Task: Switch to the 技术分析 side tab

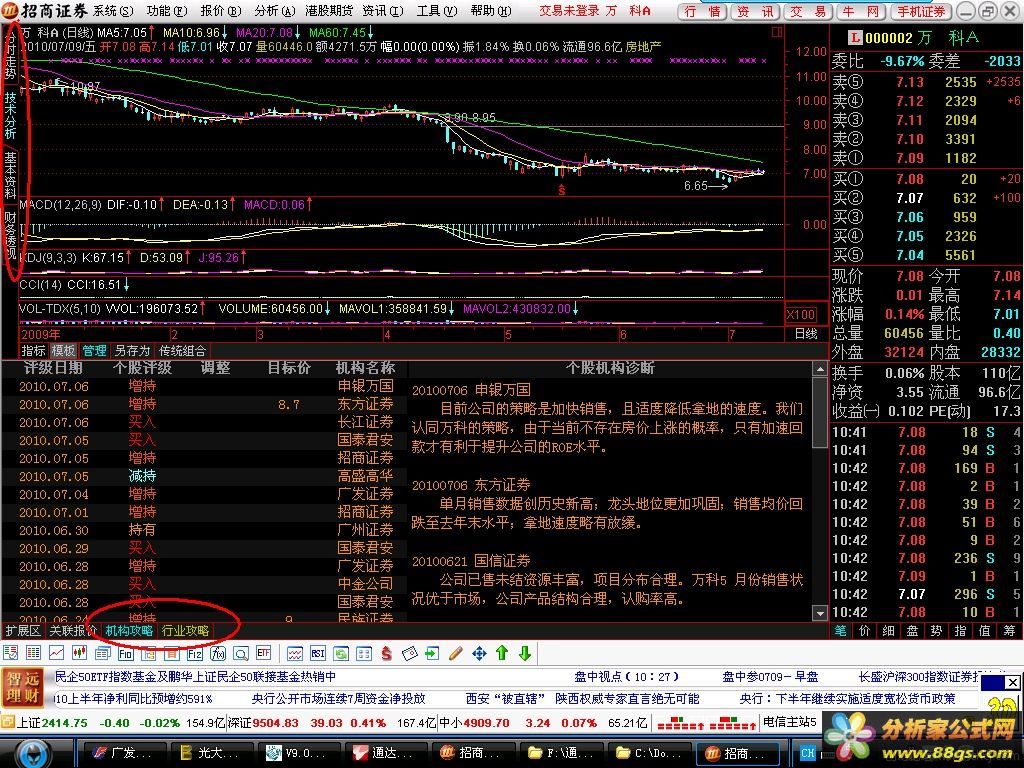Action: [10, 115]
